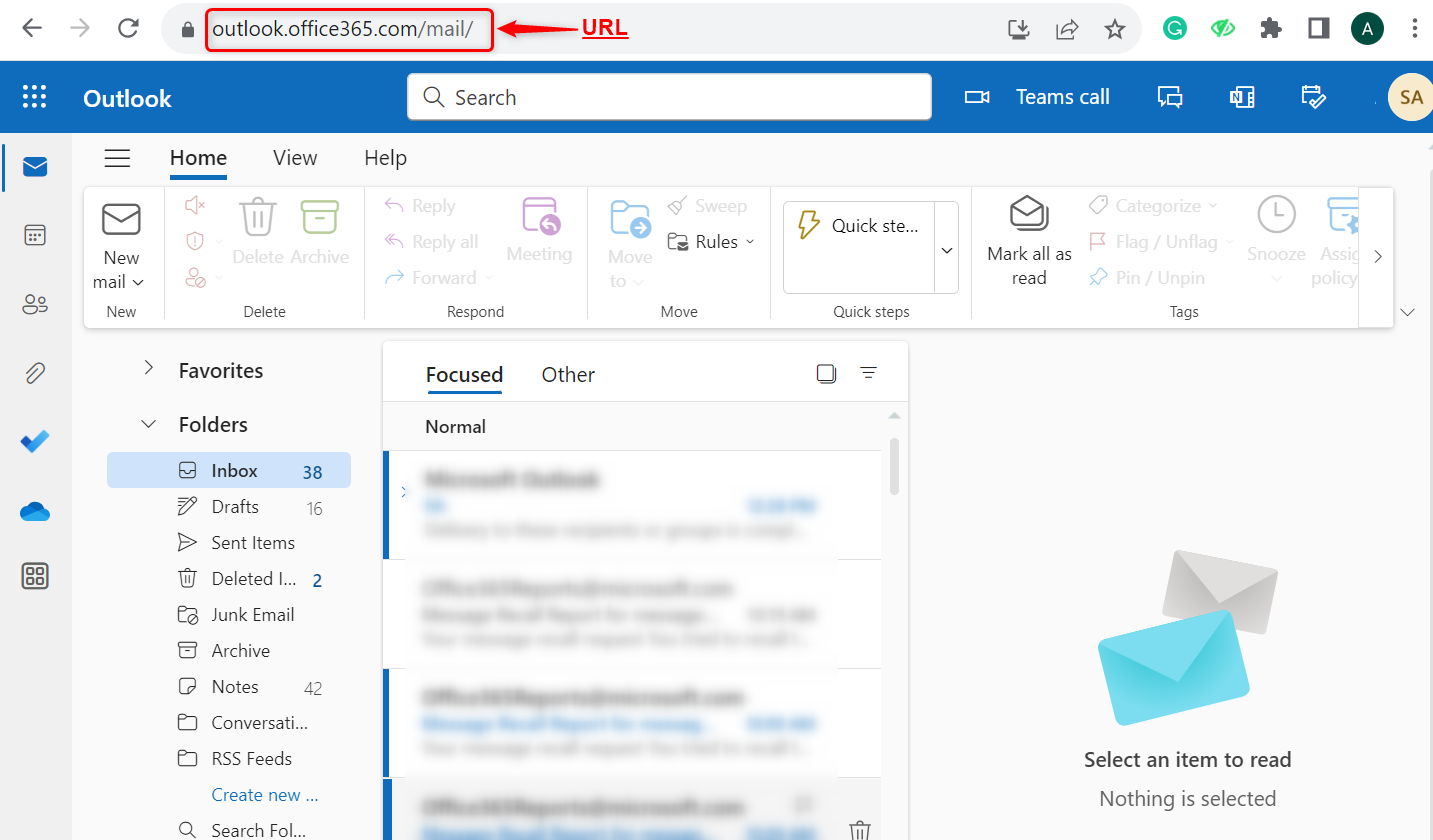Go back with the browser back arrow
The height and width of the screenshot is (840, 1433).
click(32, 29)
